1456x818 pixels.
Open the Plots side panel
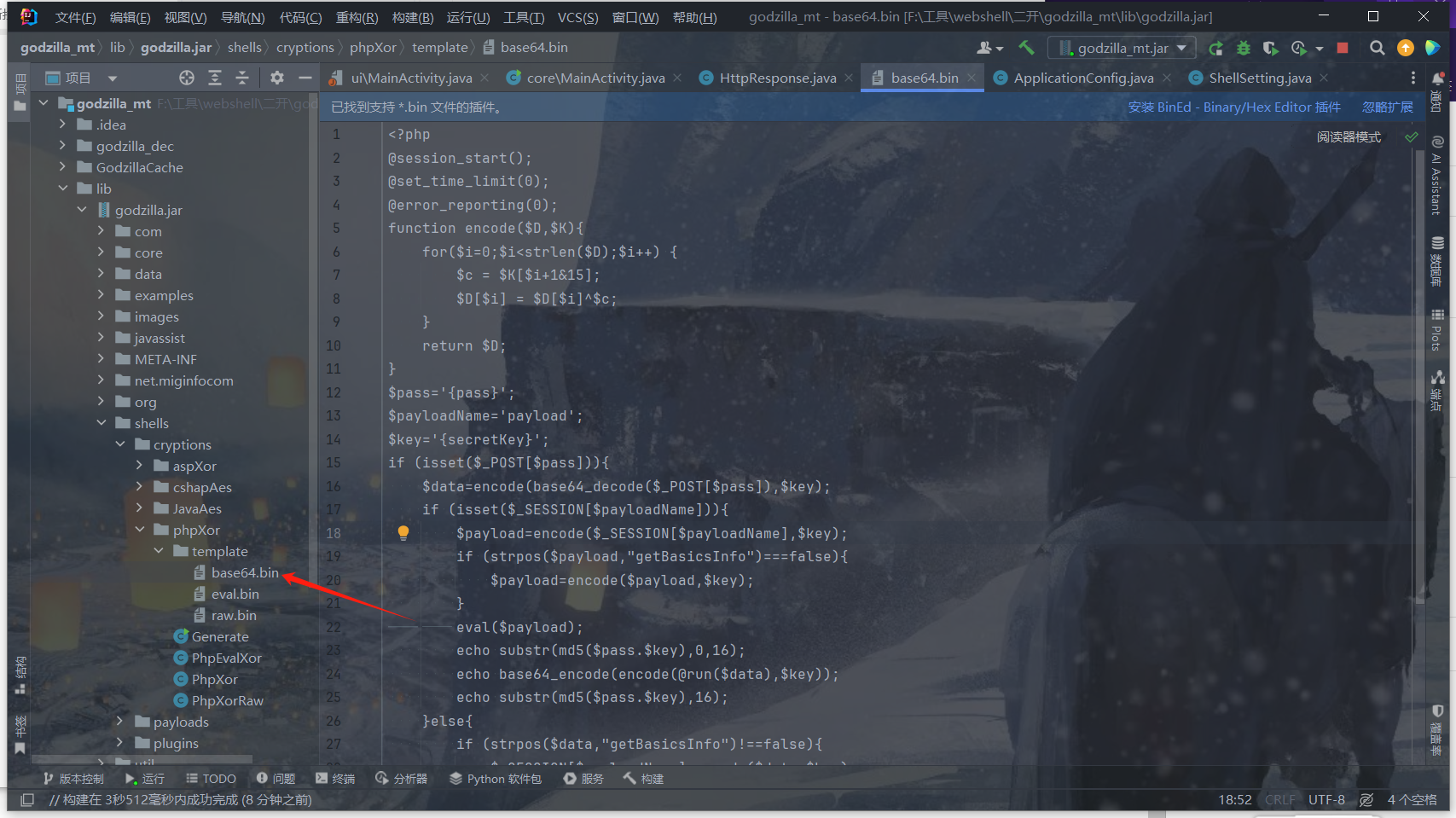point(1437,329)
